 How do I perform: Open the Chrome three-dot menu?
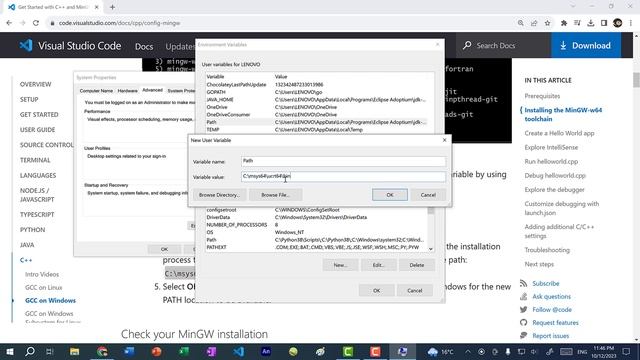pos(631,23)
